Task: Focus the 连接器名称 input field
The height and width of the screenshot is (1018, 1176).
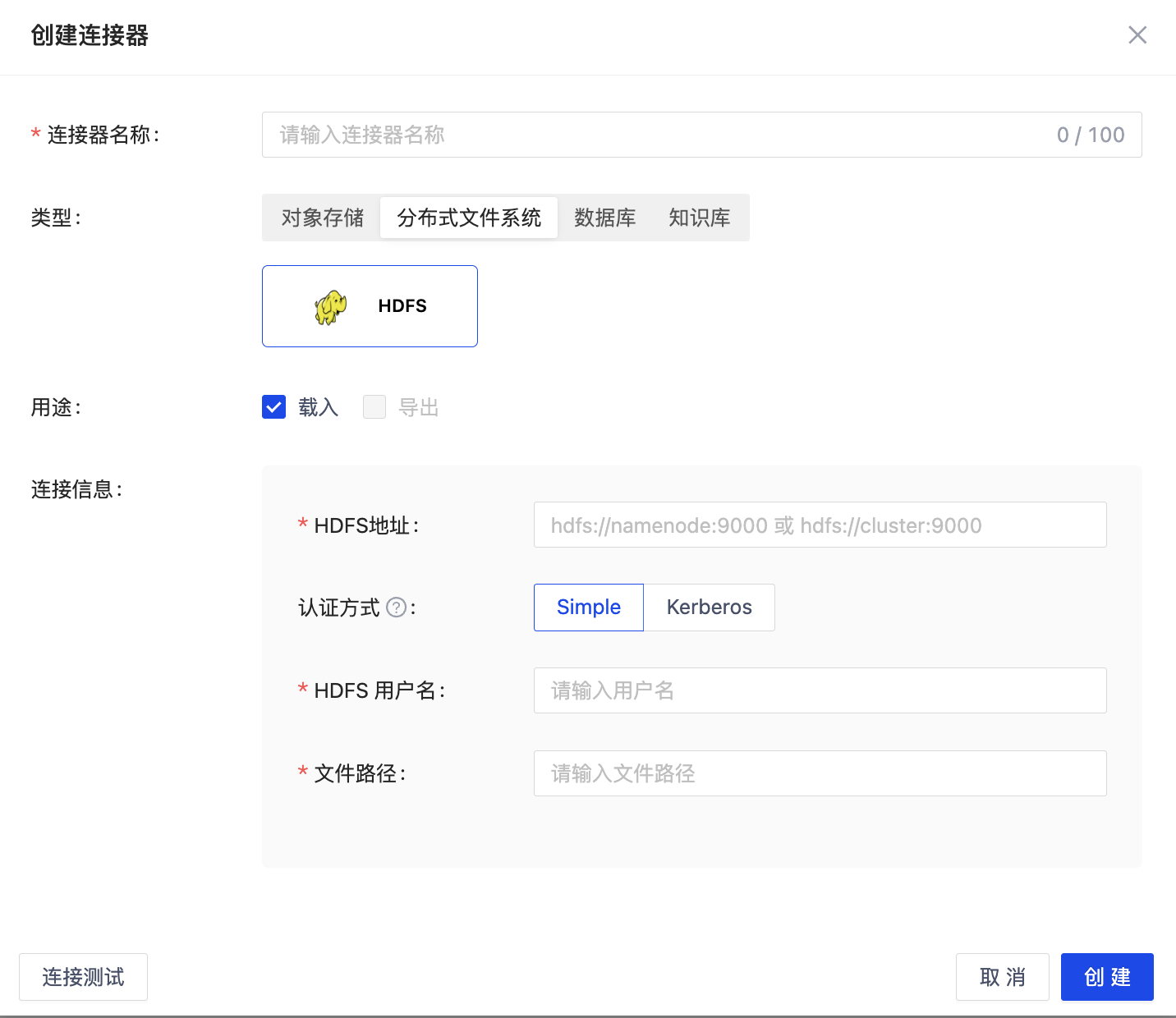Action: (x=657, y=135)
